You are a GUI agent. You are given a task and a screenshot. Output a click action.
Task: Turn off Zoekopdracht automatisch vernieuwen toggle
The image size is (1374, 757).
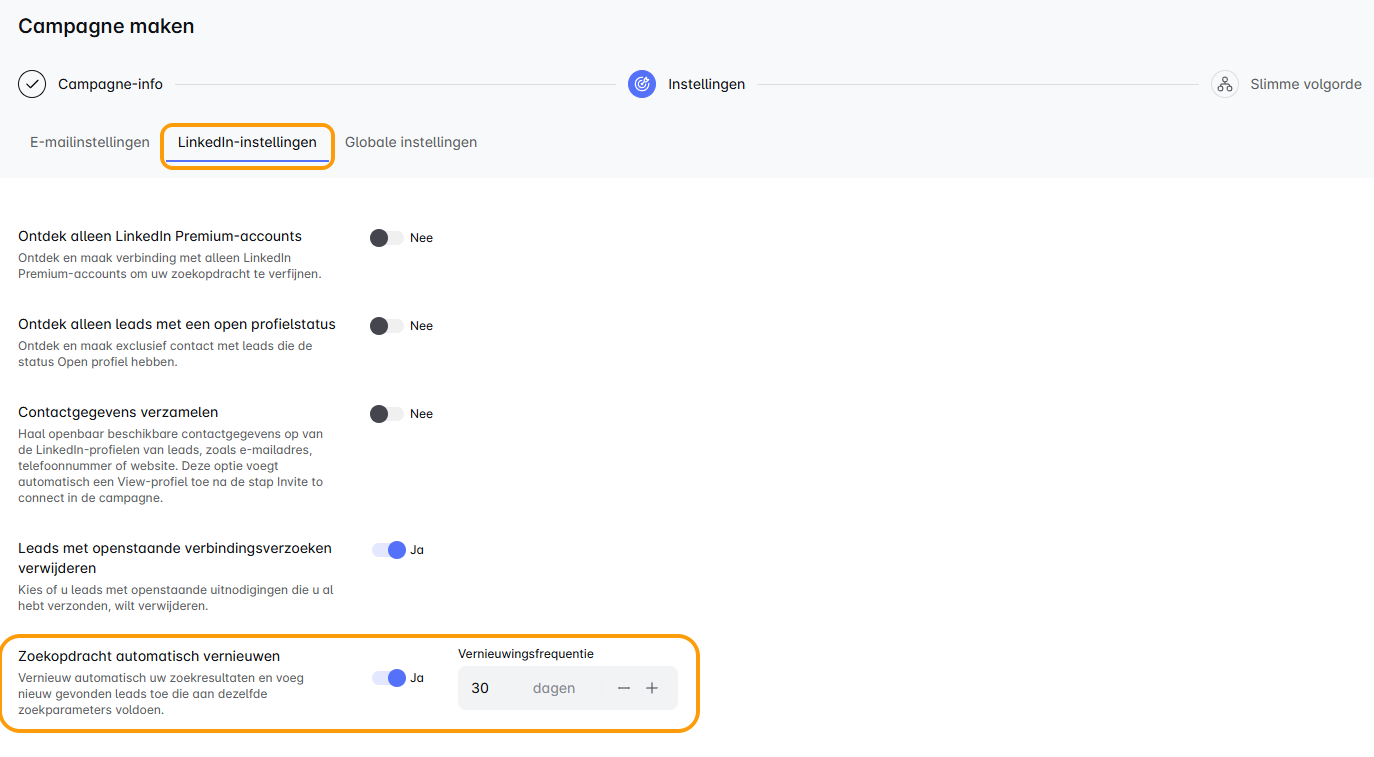(389, 678)
